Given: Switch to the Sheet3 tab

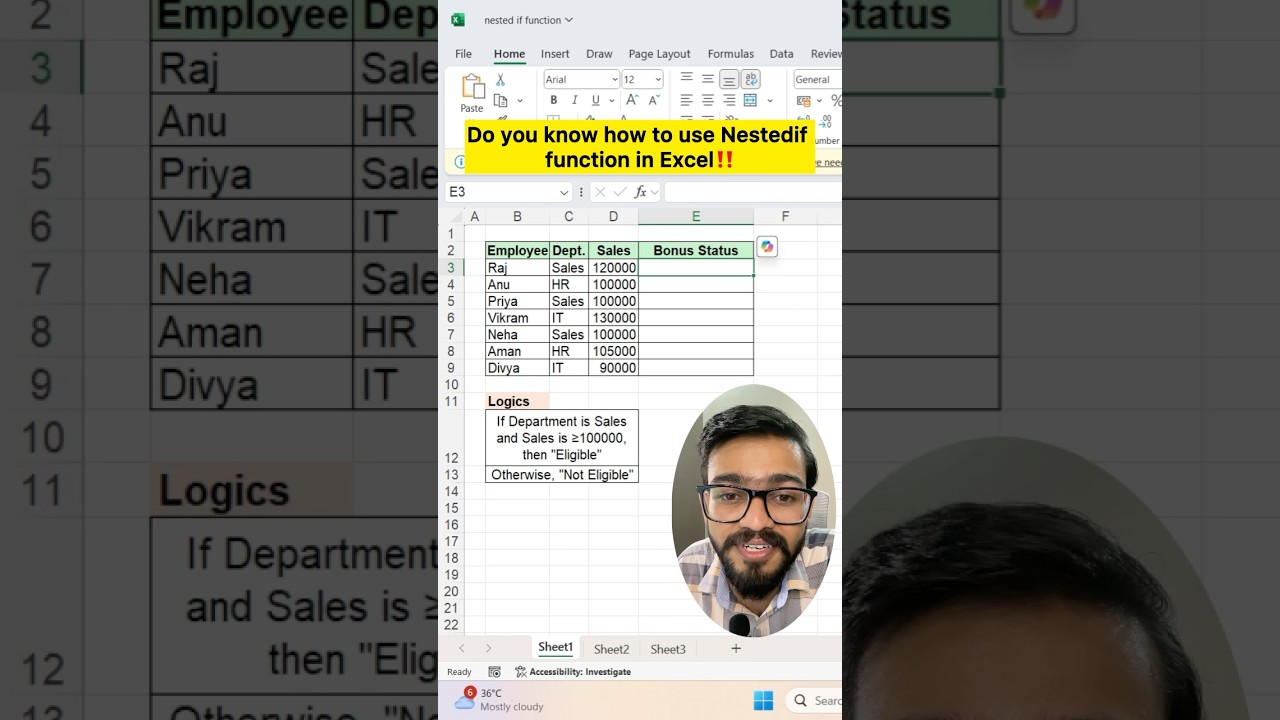Looking at the screenshot, I should pos(668,649).
